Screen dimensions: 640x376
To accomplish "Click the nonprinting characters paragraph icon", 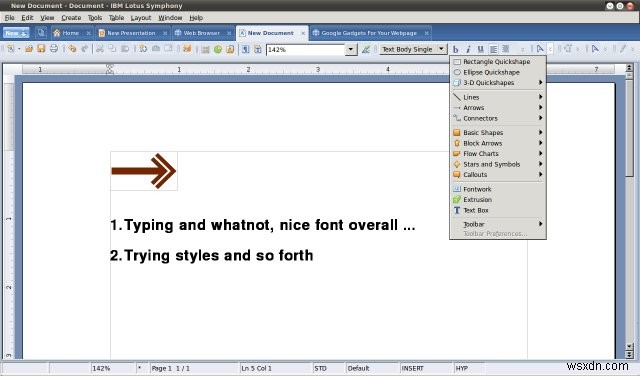I will [245, 49].
